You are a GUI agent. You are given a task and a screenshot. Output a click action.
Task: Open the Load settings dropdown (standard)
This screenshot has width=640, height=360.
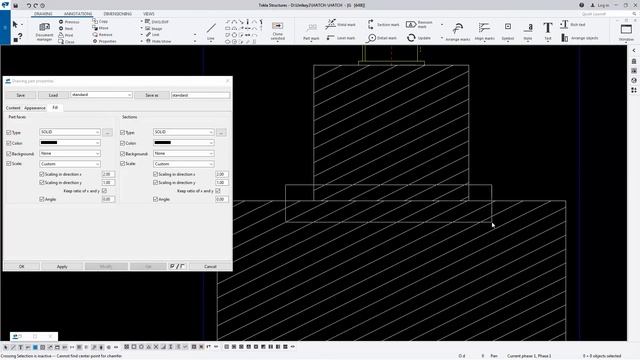[101, 95]
